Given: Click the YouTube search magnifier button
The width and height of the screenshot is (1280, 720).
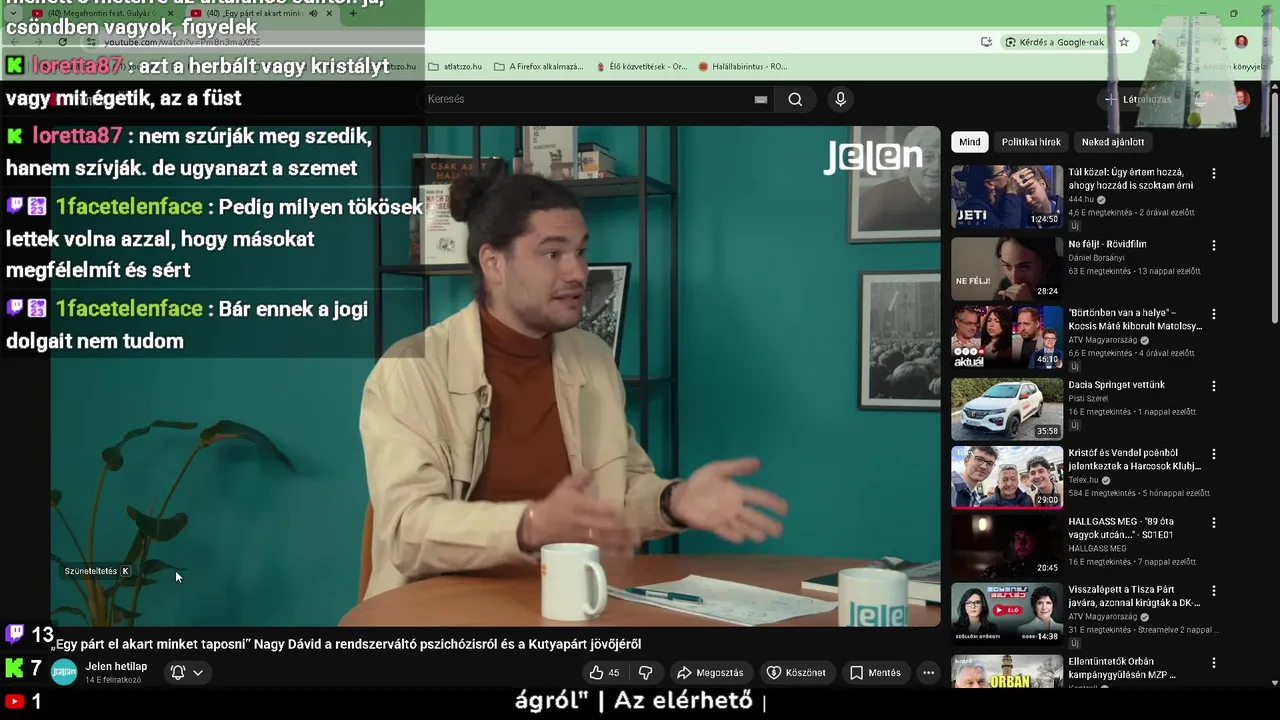Looking at the screenshot, I should coord(795,99).
